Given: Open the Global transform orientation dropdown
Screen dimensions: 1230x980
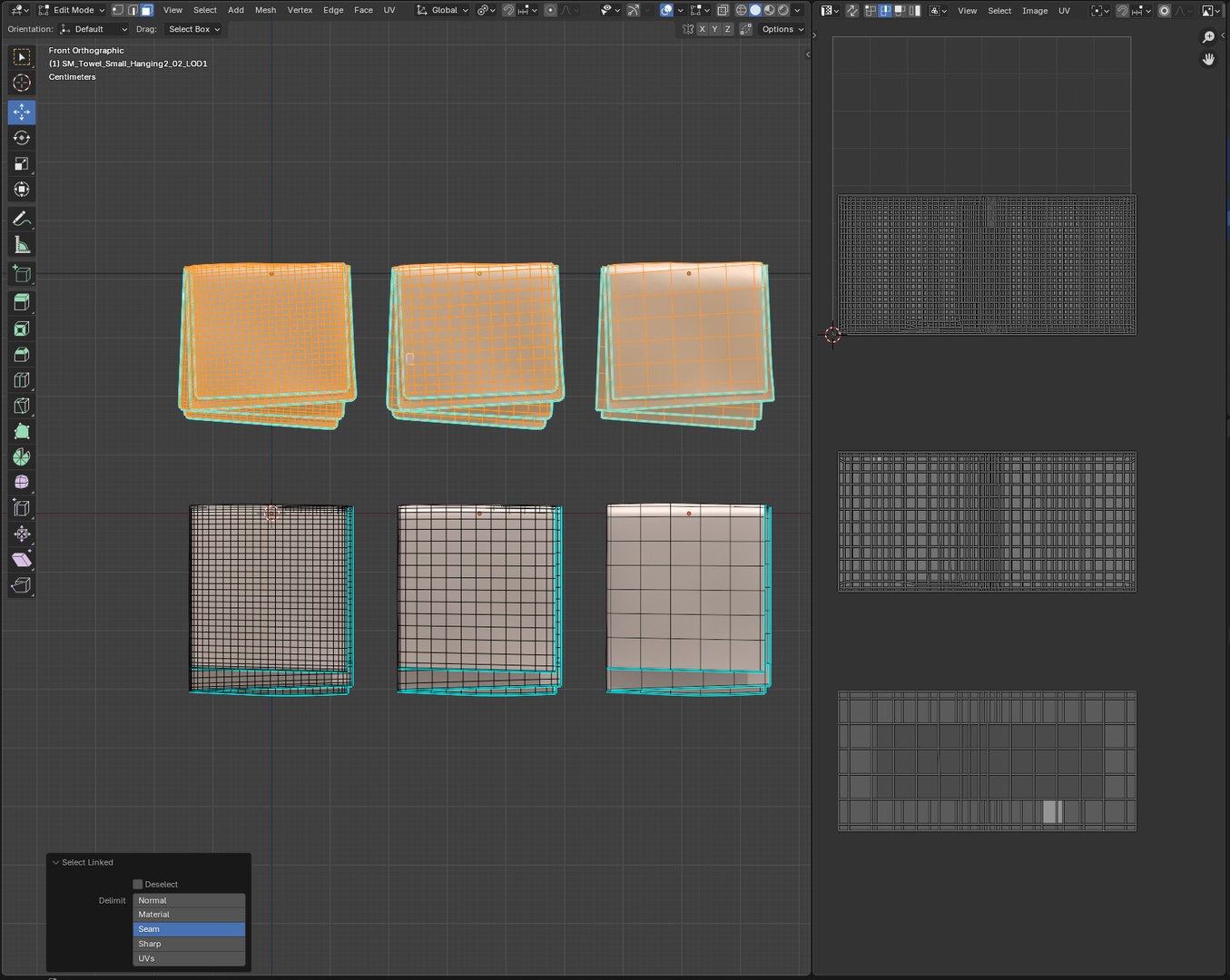Looking at the screenshot, I should 442,10.
